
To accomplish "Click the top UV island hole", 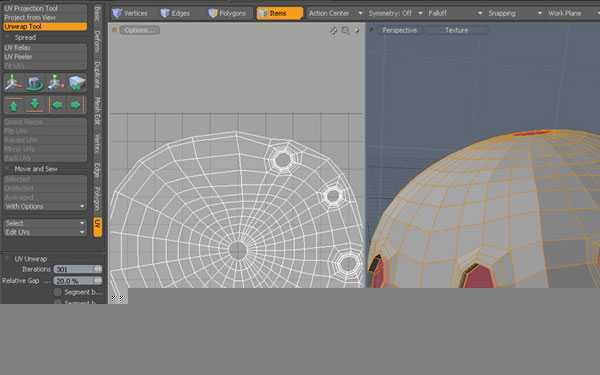I will click(283, 160).
